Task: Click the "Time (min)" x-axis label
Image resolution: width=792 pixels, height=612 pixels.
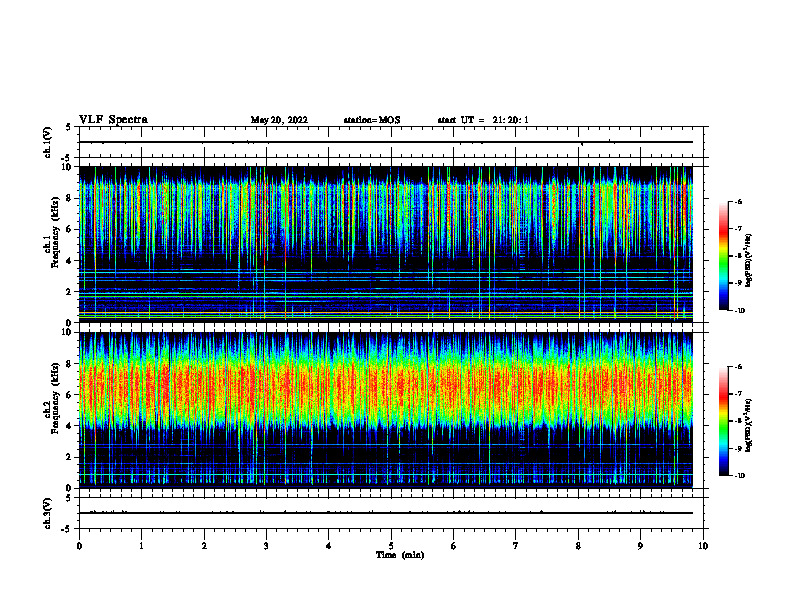Action: pyautogui.click(x=400, y=555)
